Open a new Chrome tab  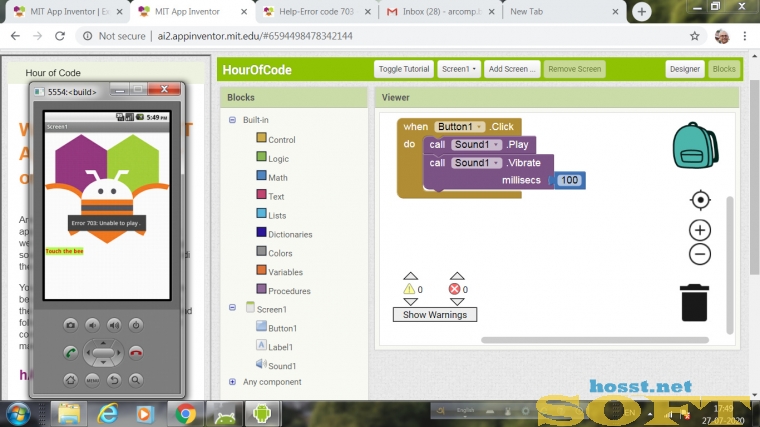[641, 12]
